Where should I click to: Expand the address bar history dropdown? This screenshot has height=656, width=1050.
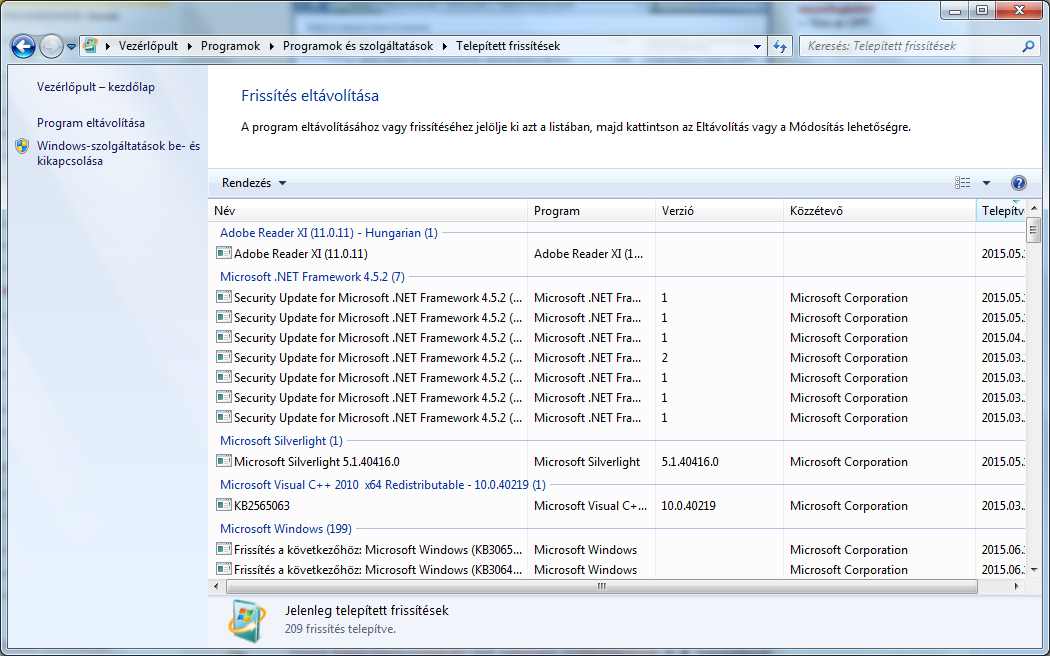pyautogui.click(x=757, y=47)
